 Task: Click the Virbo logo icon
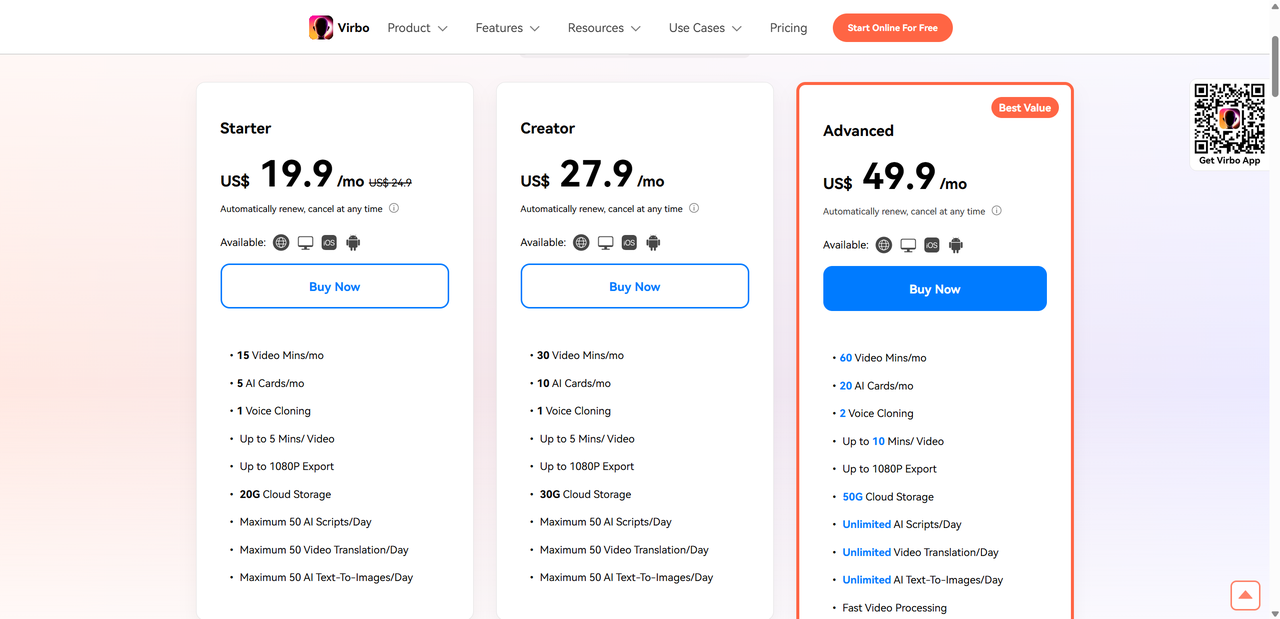[x=321, y=28]
